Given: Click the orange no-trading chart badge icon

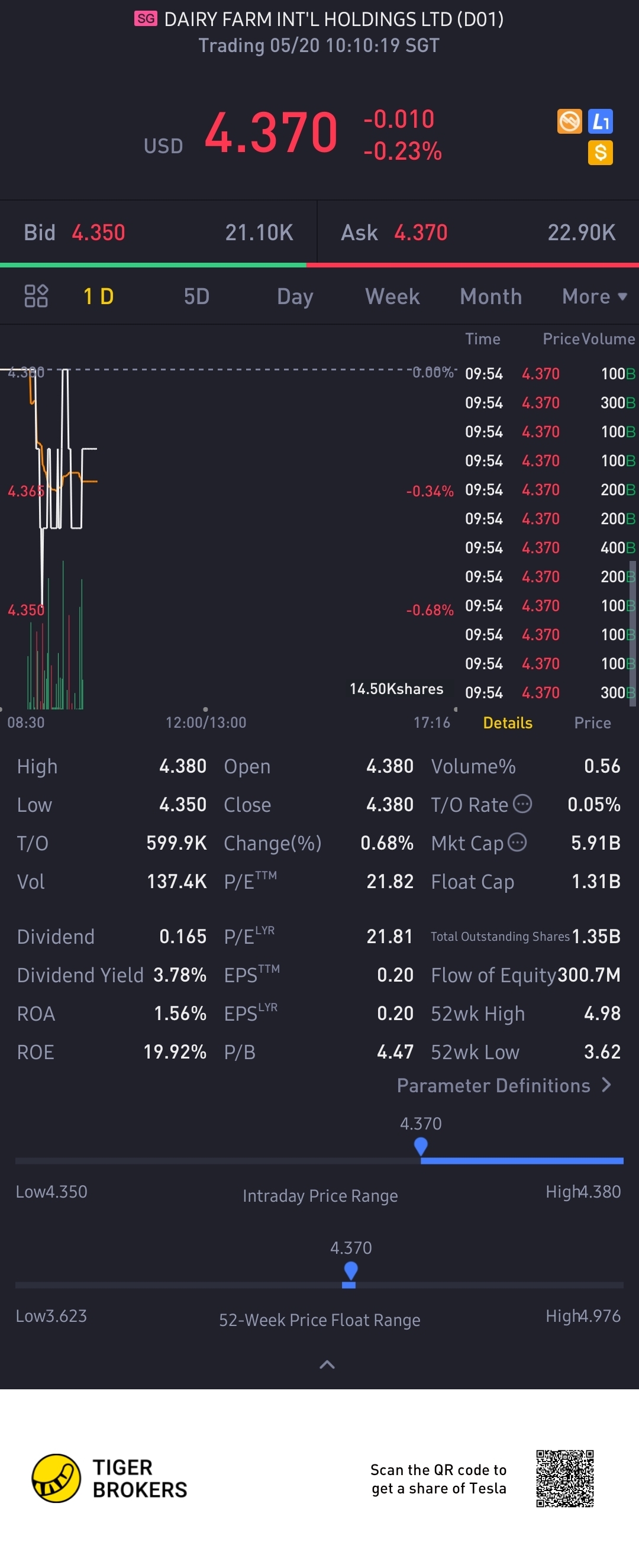Looking at the screenshot, I should (x=569, y=121).
